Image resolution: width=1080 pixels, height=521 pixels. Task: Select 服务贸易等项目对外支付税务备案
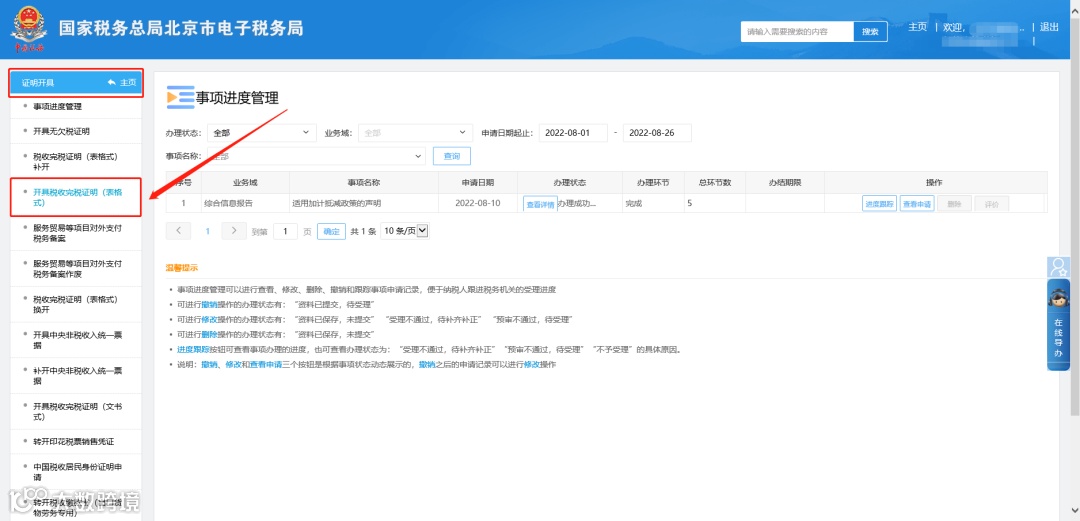(x=76, y=233)
